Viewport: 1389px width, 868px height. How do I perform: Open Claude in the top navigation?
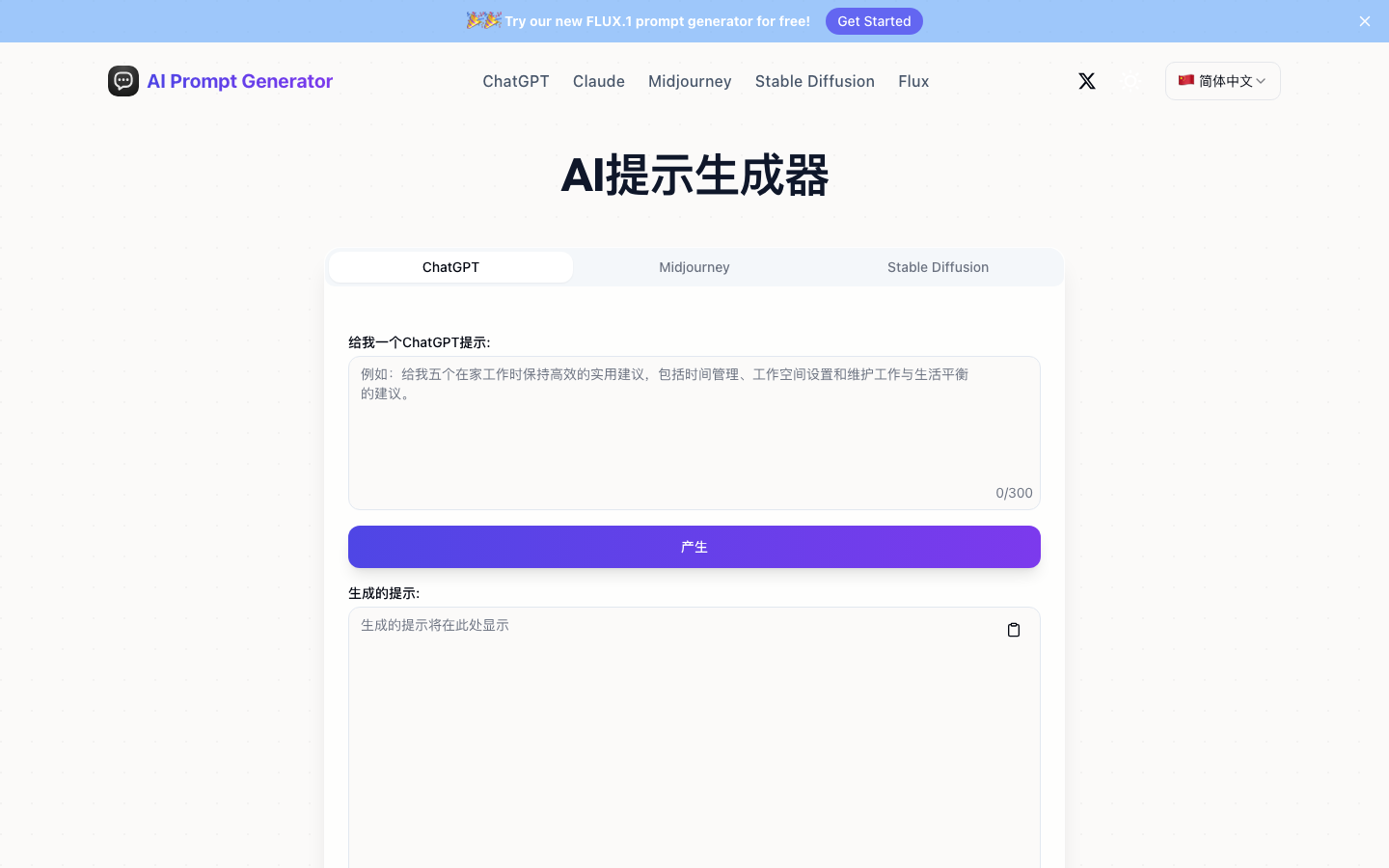(599, 81)
